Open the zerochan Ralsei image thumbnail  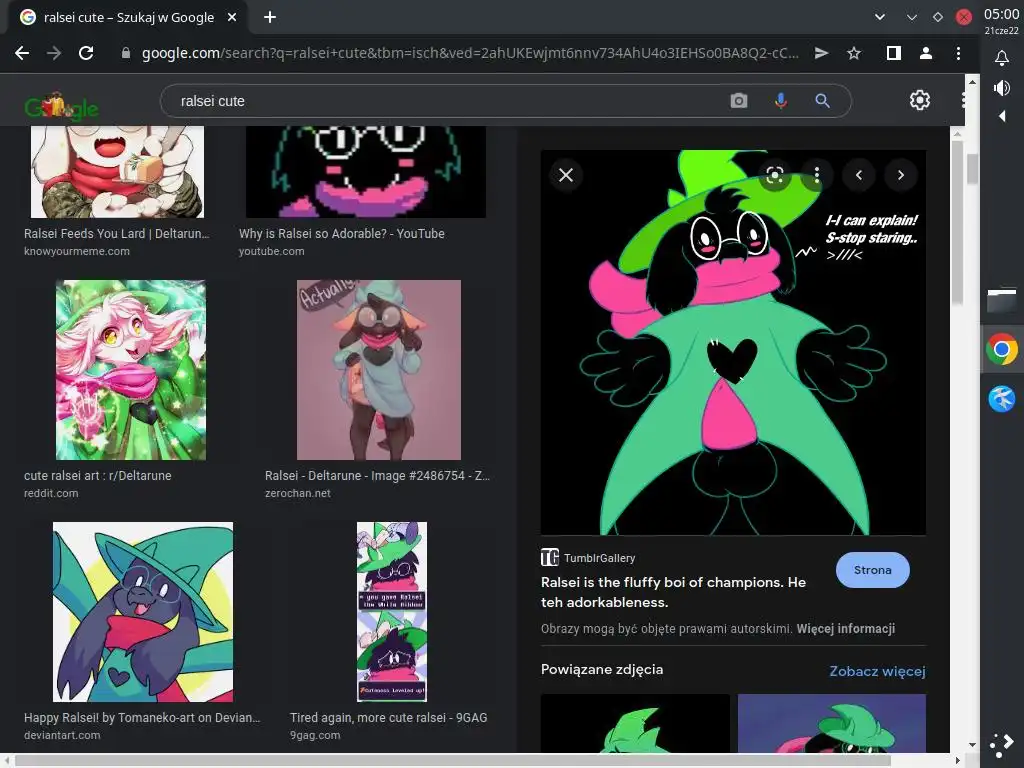coord(379,370)
